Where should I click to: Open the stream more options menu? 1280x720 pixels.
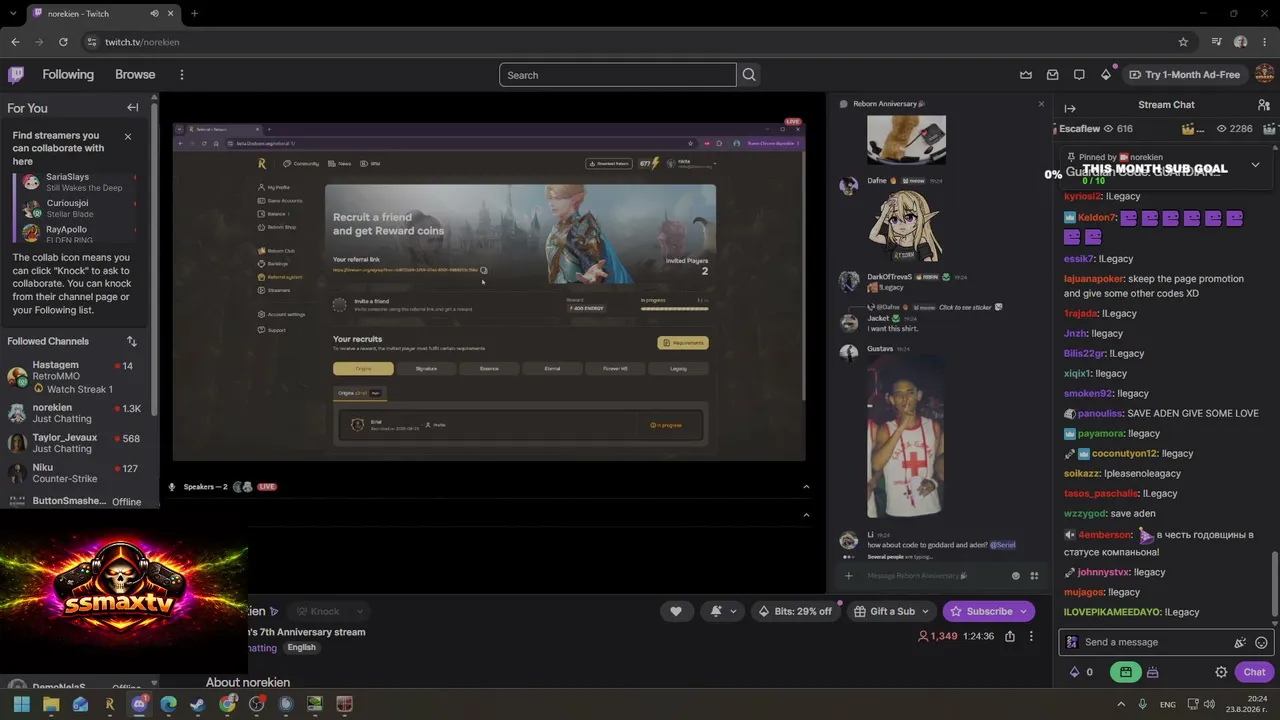(1031, 636)
